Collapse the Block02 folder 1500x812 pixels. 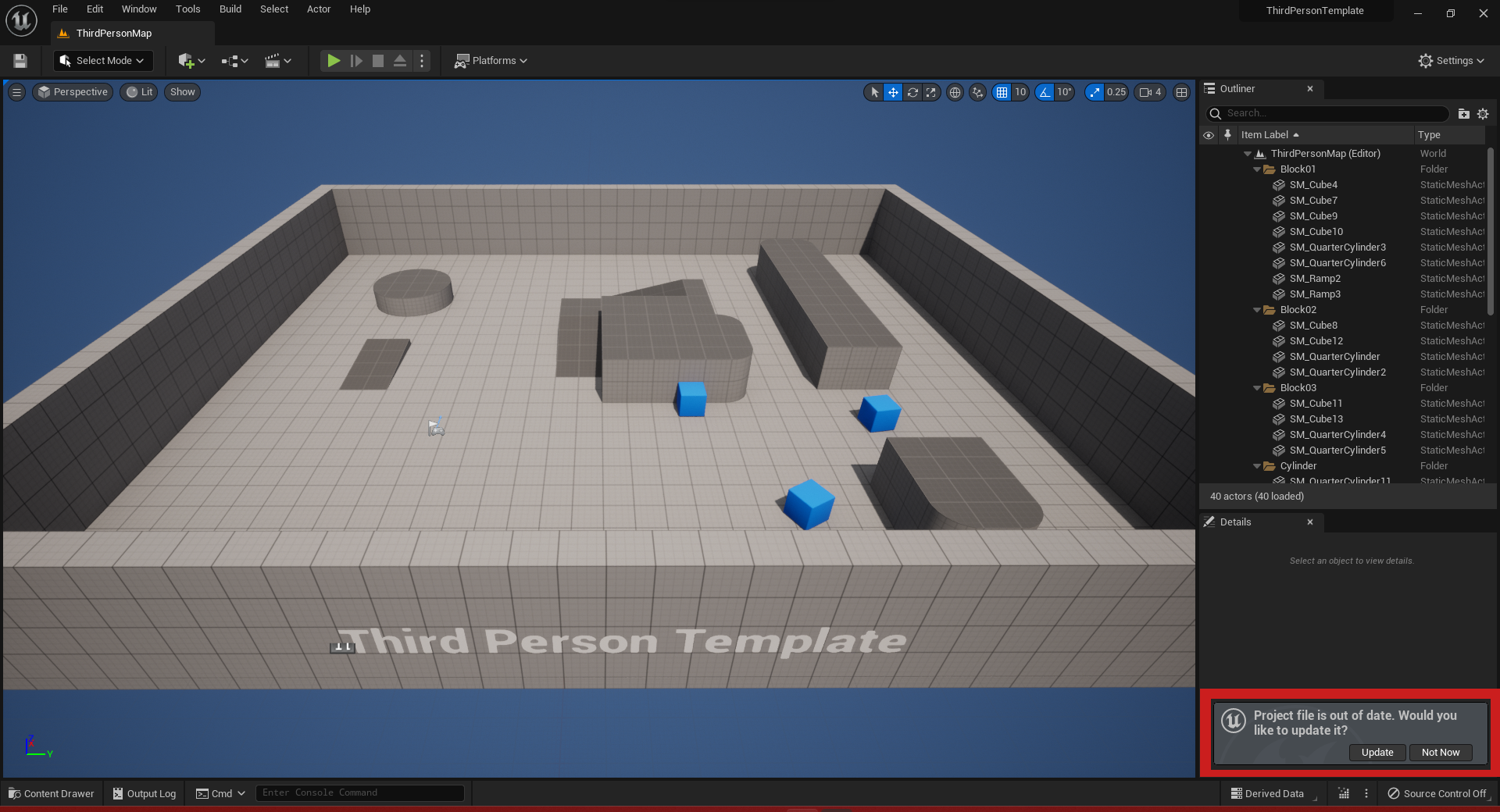1257,310
